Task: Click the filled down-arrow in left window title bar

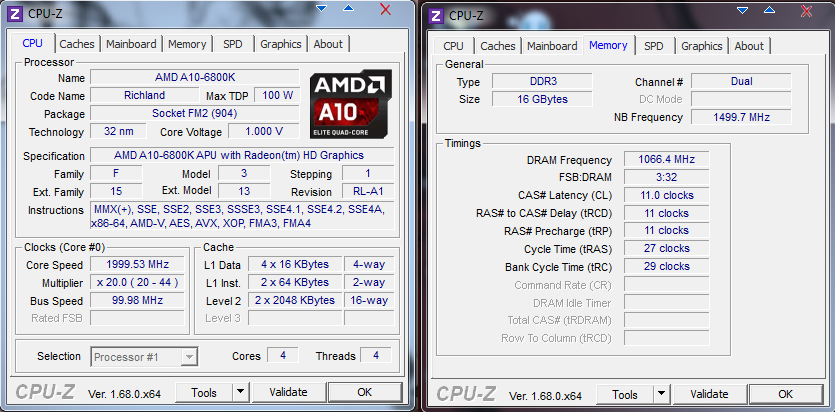Action: 321,9
